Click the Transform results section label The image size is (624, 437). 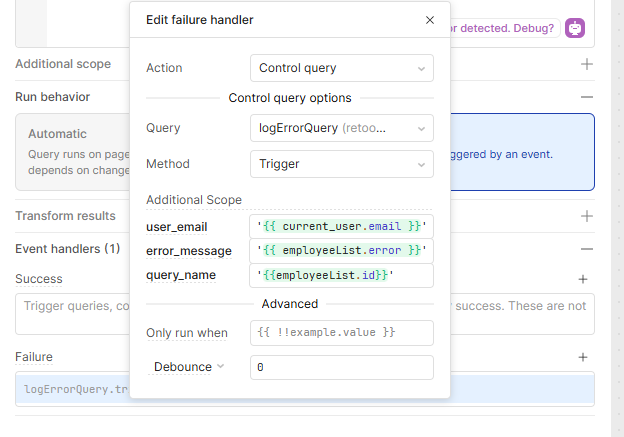[x=65, y=216]
